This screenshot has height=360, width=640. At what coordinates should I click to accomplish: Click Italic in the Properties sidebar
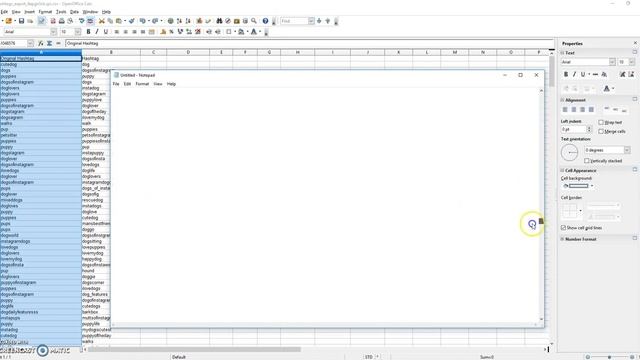click(x=574, y=74)
